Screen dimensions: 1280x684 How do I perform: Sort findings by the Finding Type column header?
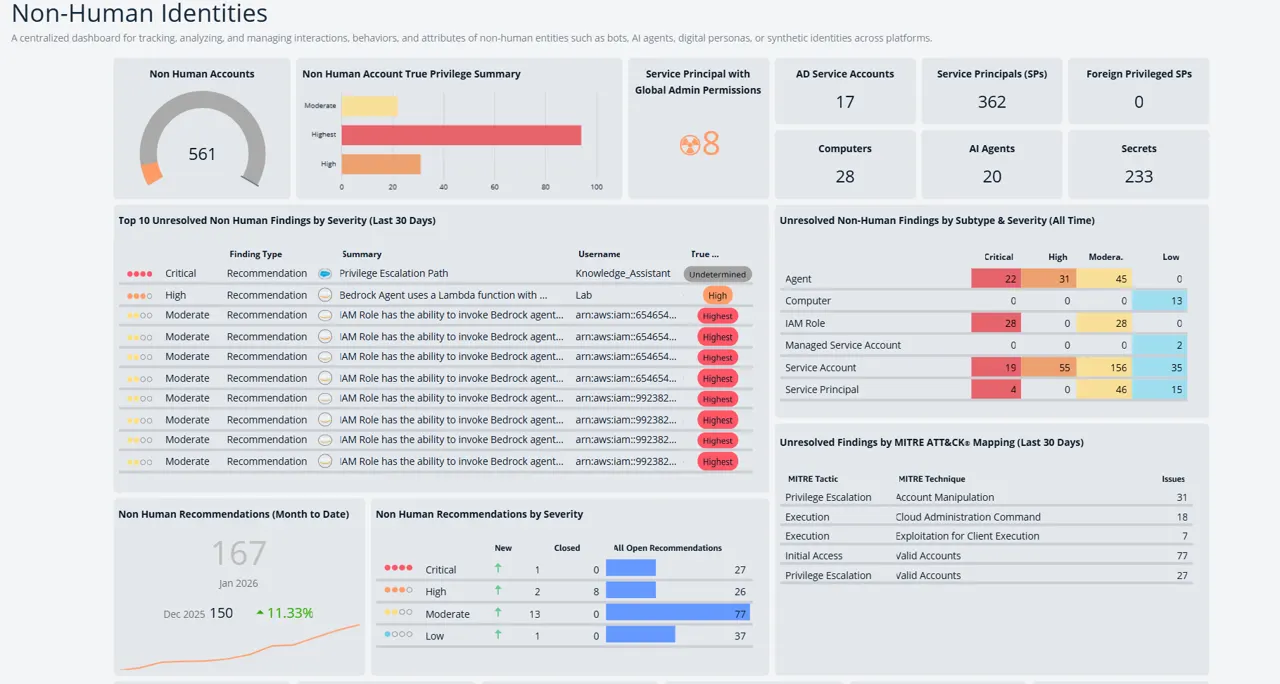click(256, 254)
